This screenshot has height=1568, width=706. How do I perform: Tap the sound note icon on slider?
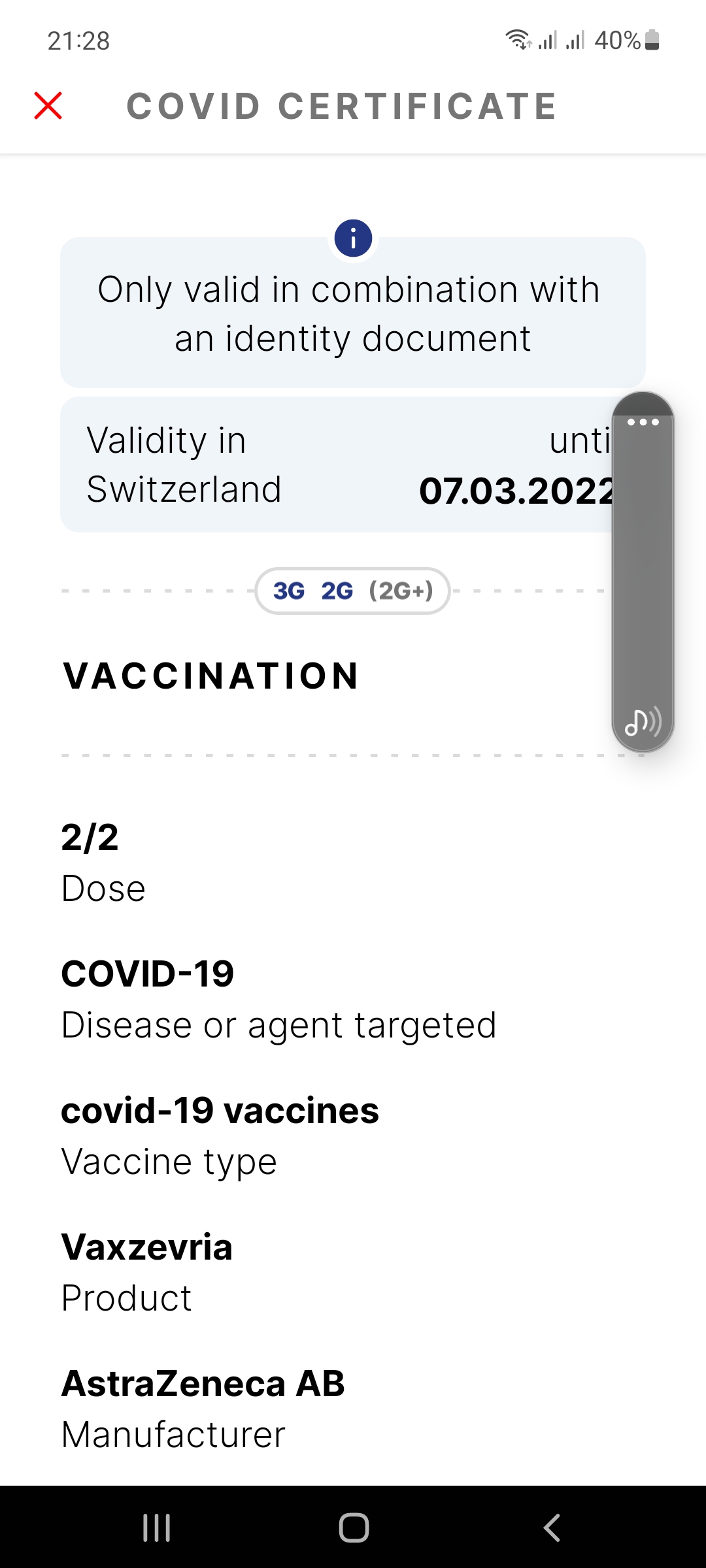pos(643,722)
